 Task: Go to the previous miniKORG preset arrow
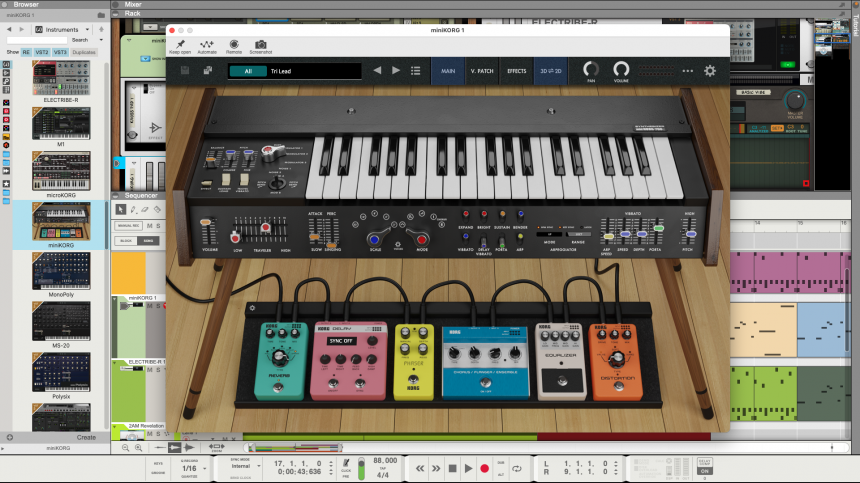377,71
